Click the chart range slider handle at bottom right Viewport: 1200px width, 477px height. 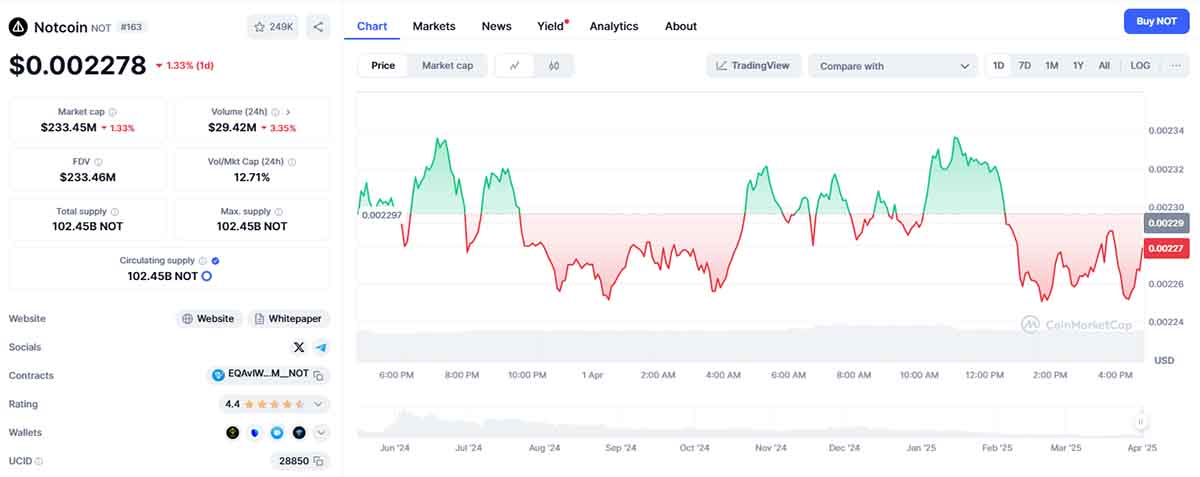pyautogui.click(x=1139, y=422)
